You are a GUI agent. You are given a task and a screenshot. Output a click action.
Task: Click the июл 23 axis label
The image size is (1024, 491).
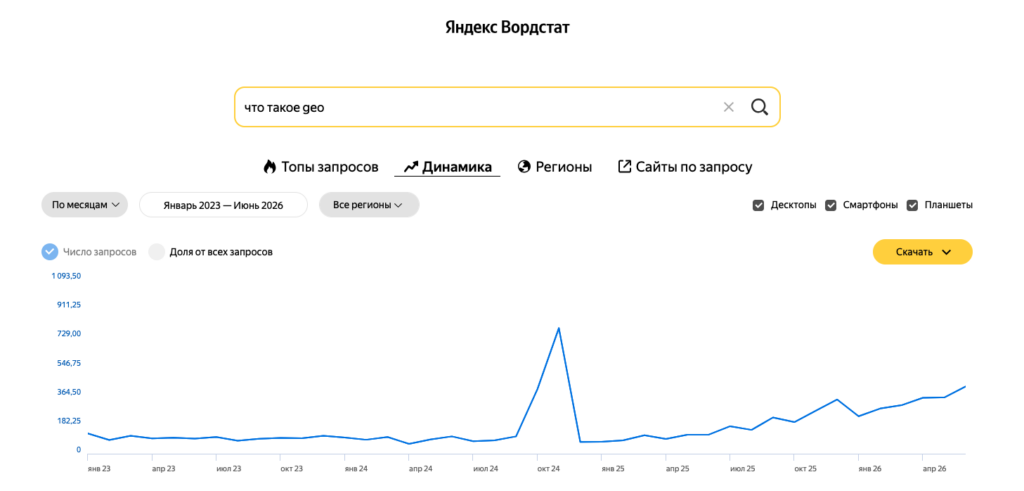coord(228,469)
